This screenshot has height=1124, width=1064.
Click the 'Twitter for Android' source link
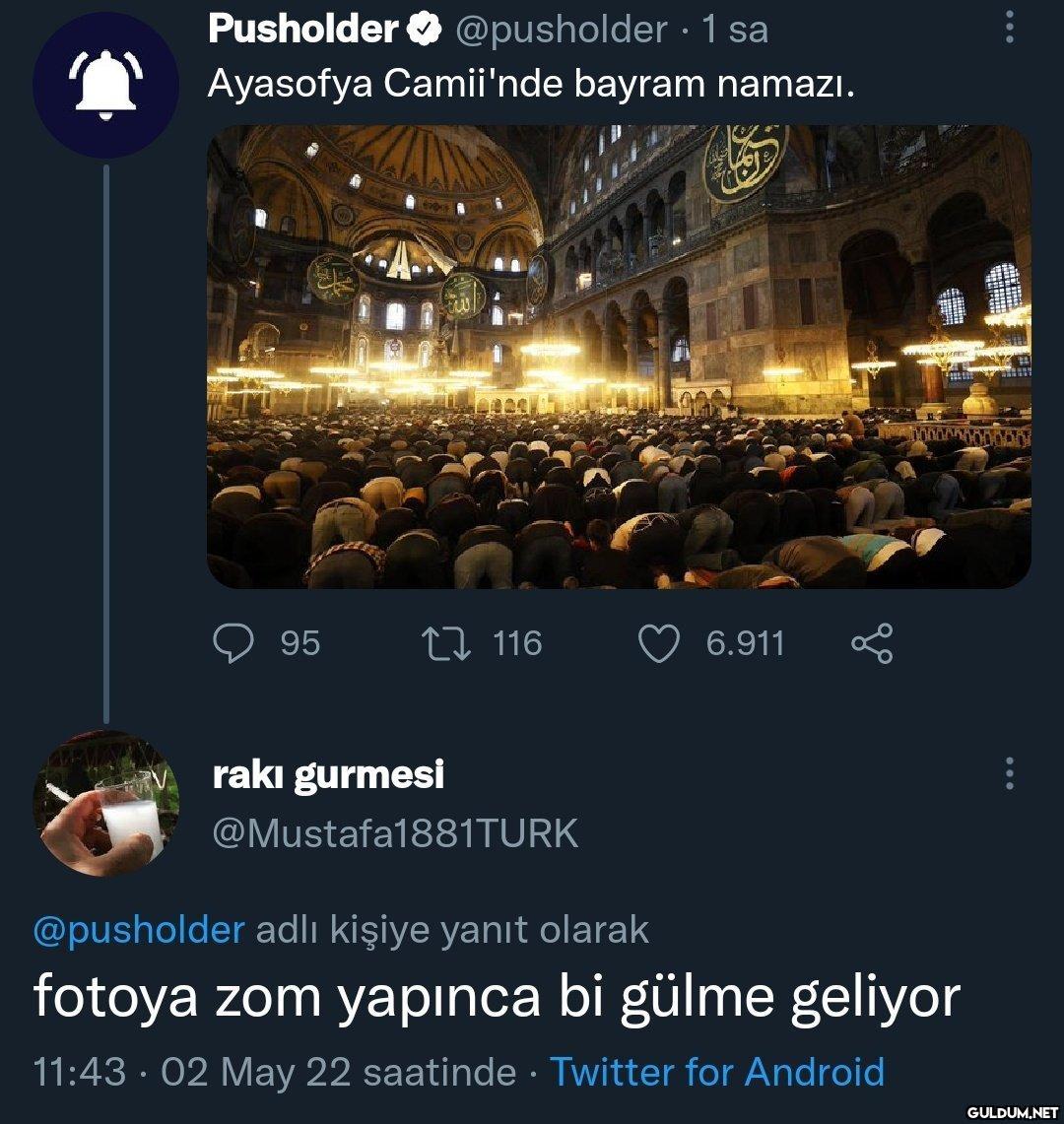[716, 1071]
